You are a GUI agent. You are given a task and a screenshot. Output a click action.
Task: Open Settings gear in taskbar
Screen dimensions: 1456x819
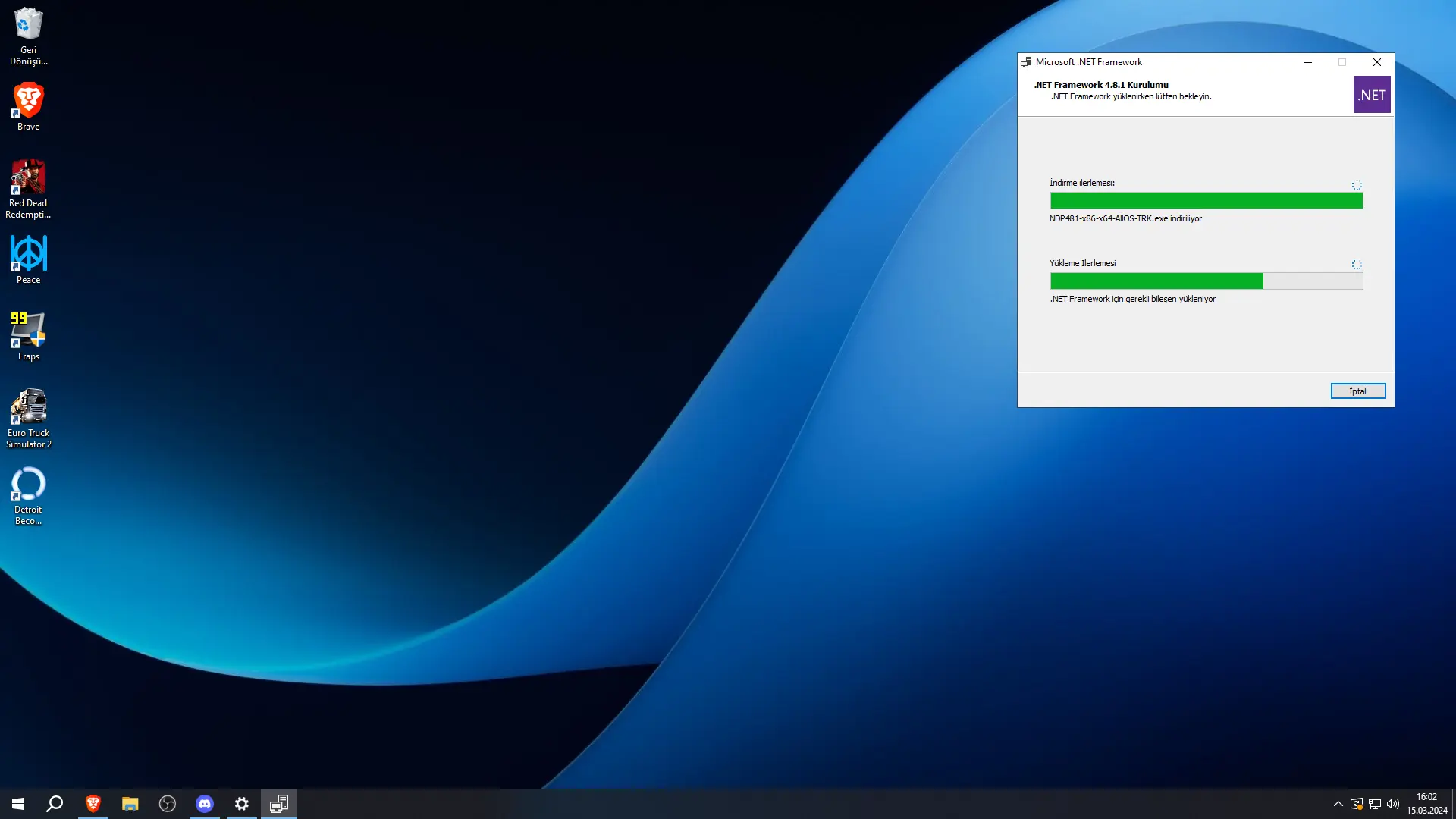[242, 804]
